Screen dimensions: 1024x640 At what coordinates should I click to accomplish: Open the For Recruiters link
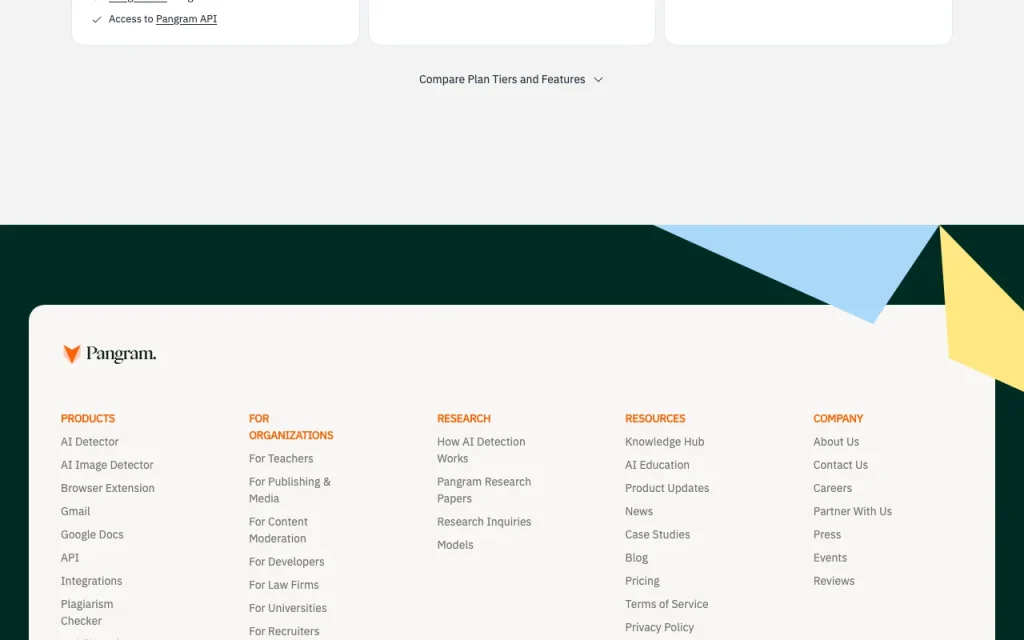pyautogui.click(x=284, y=631)
